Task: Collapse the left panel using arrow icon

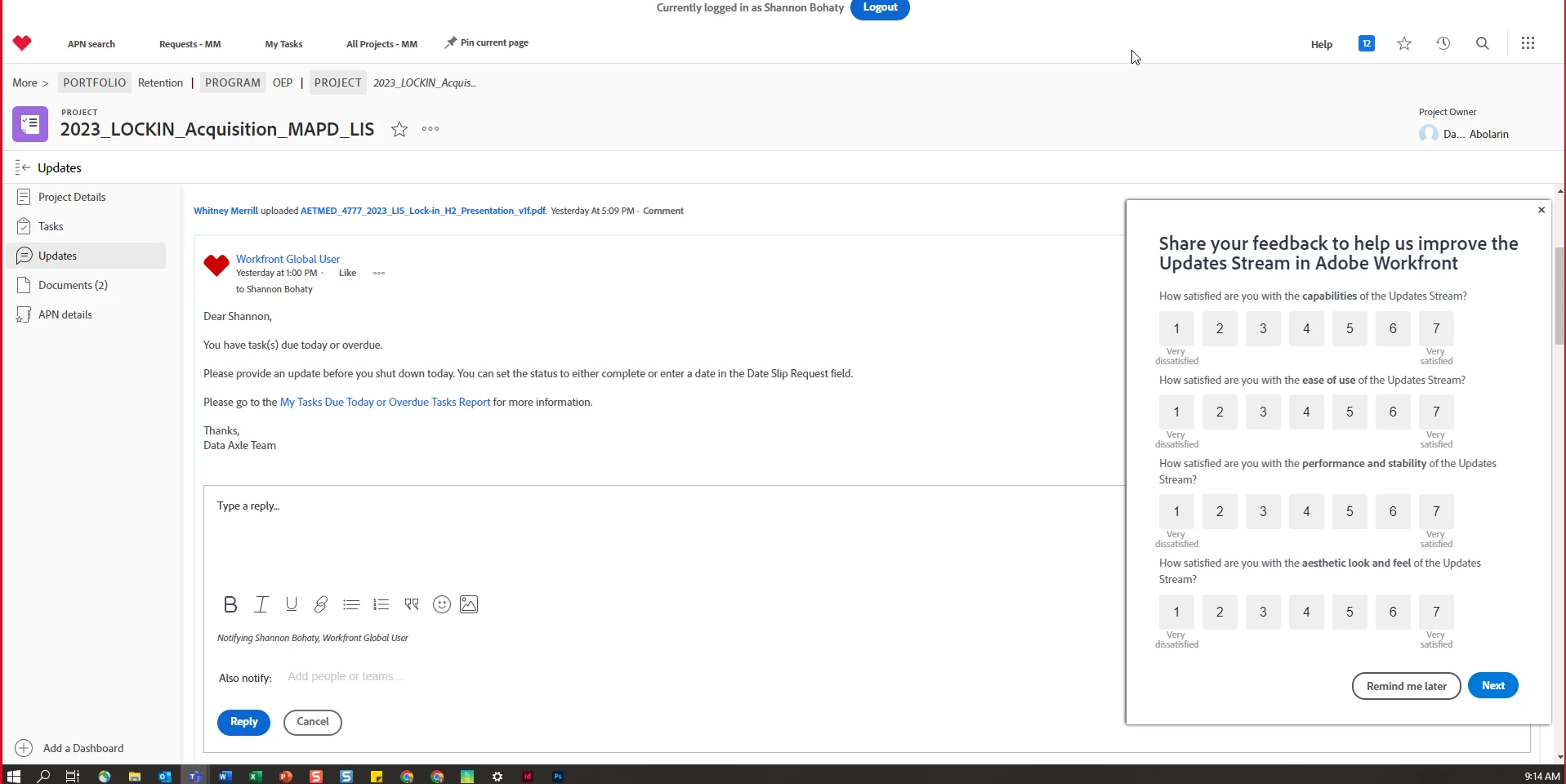Action: pos(22,167)
